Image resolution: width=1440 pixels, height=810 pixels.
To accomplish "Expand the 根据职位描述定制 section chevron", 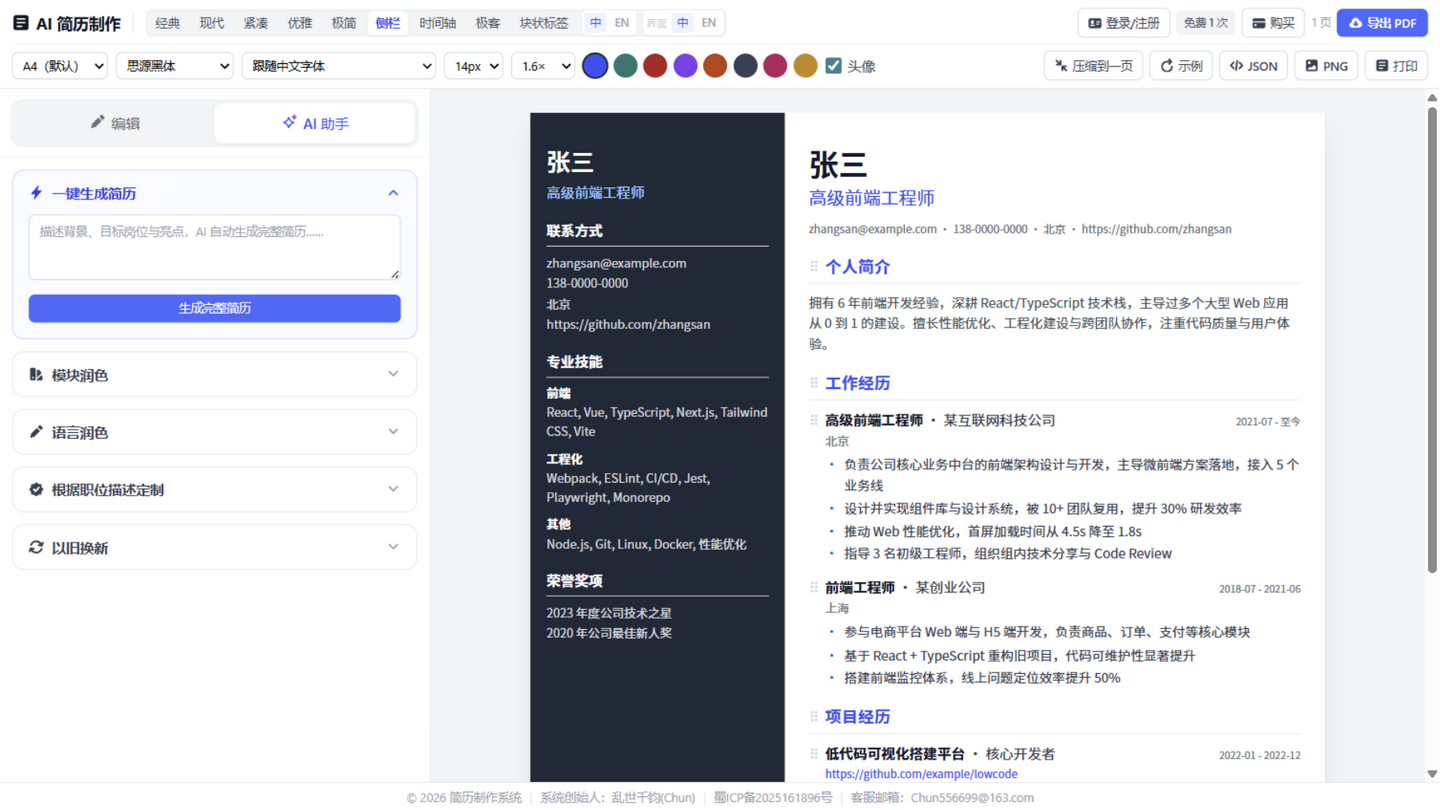I will pos(393,489).
